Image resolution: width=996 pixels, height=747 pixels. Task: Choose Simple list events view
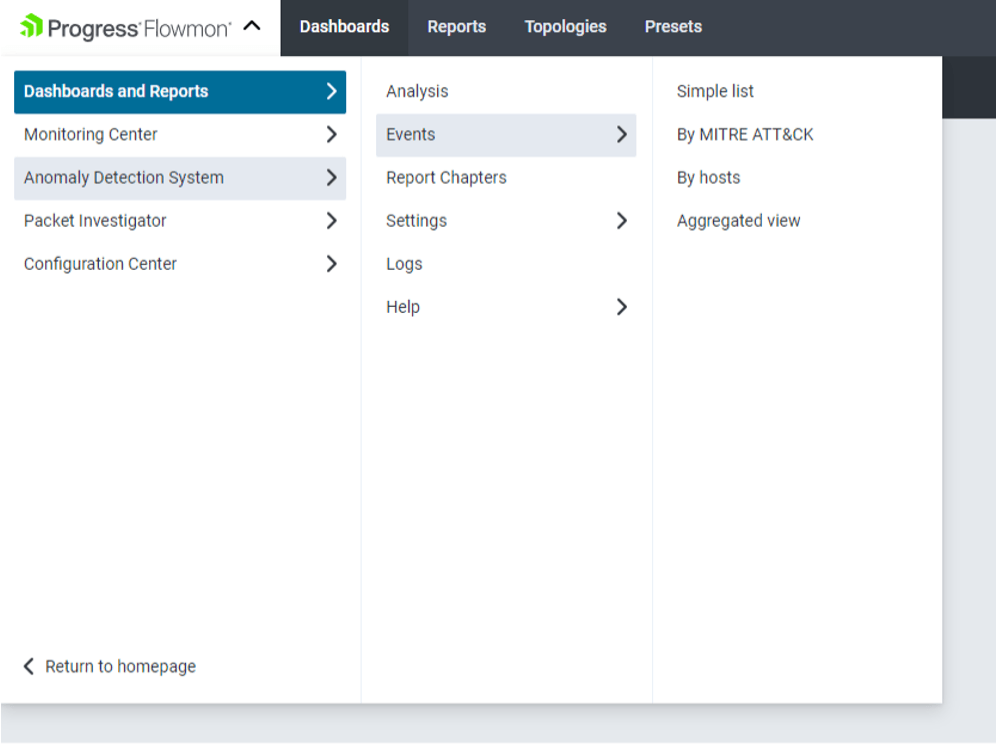tap(715, 92)
